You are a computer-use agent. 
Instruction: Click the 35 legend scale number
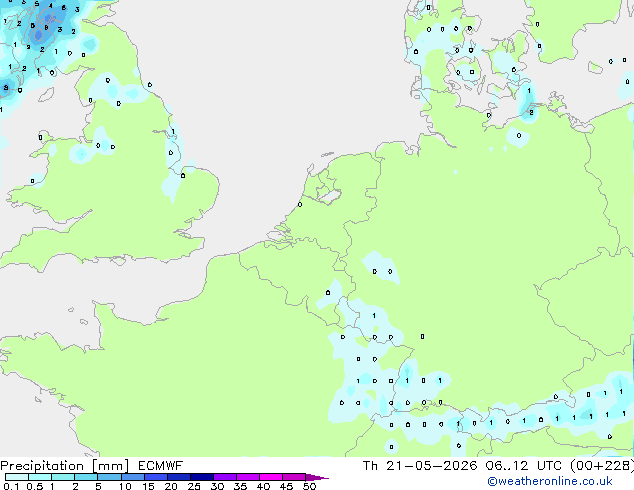(x=240, y=486)
